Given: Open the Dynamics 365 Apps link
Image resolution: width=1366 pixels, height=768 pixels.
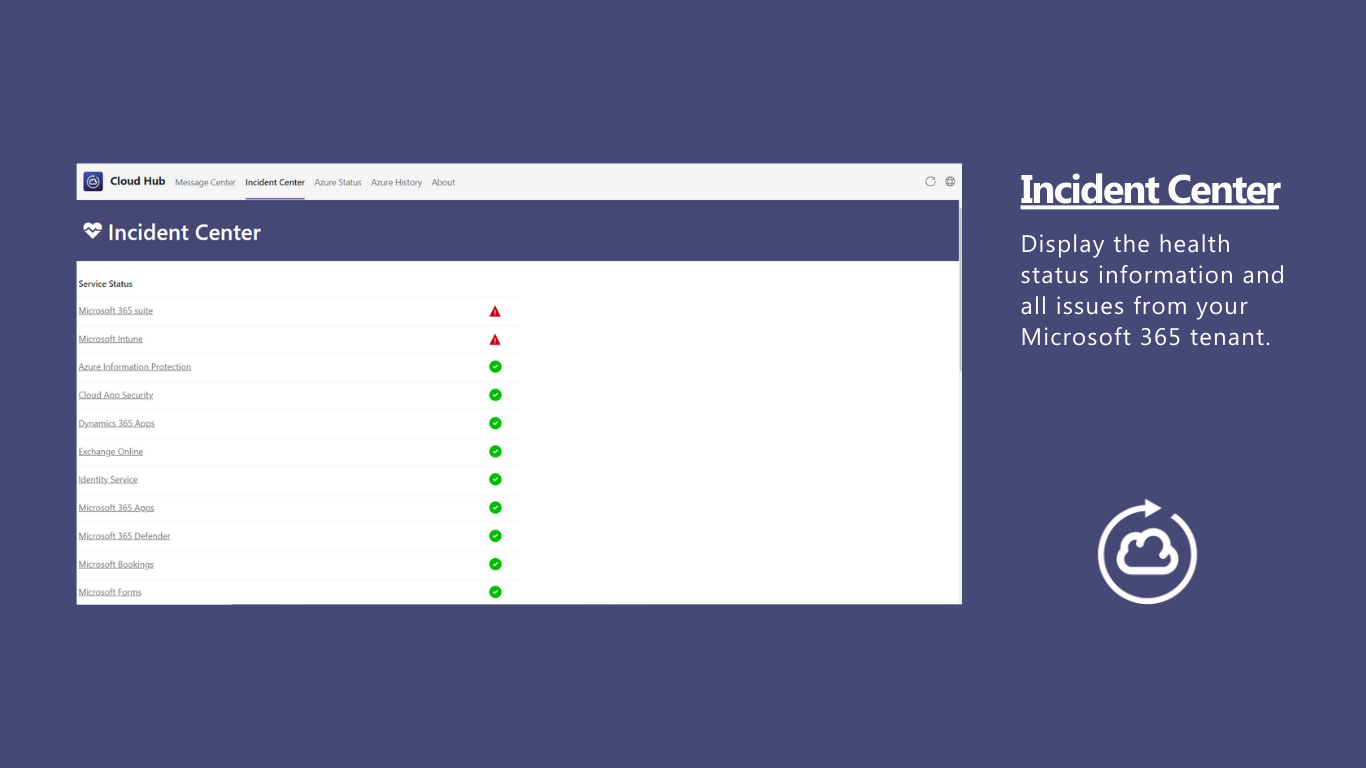Looking at the screenshot, I should click(x=117, y=423).
